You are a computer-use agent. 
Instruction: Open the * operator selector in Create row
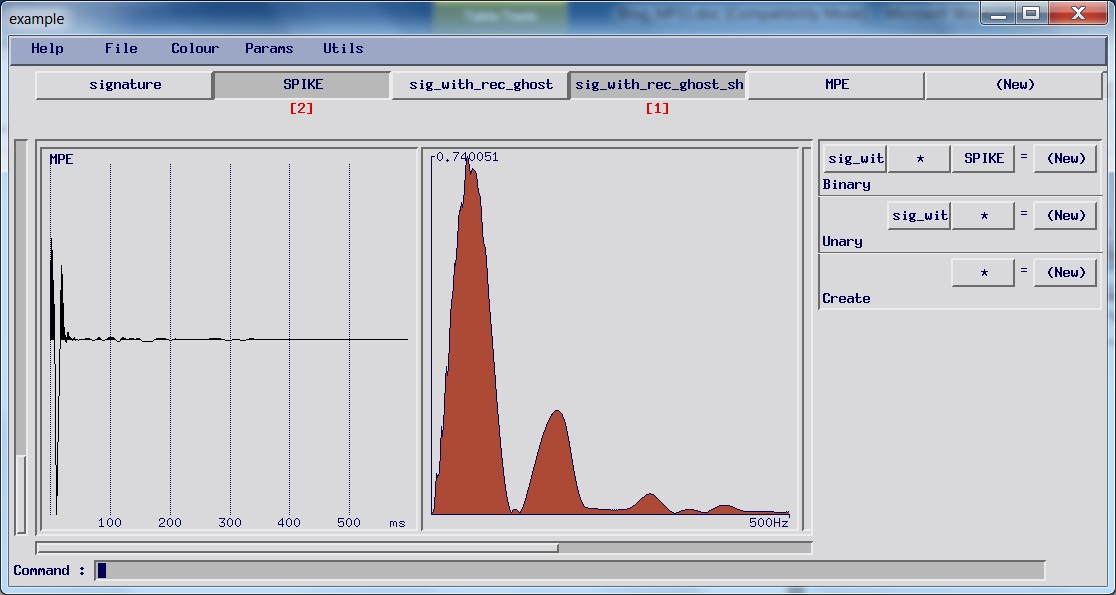point(982,271)
